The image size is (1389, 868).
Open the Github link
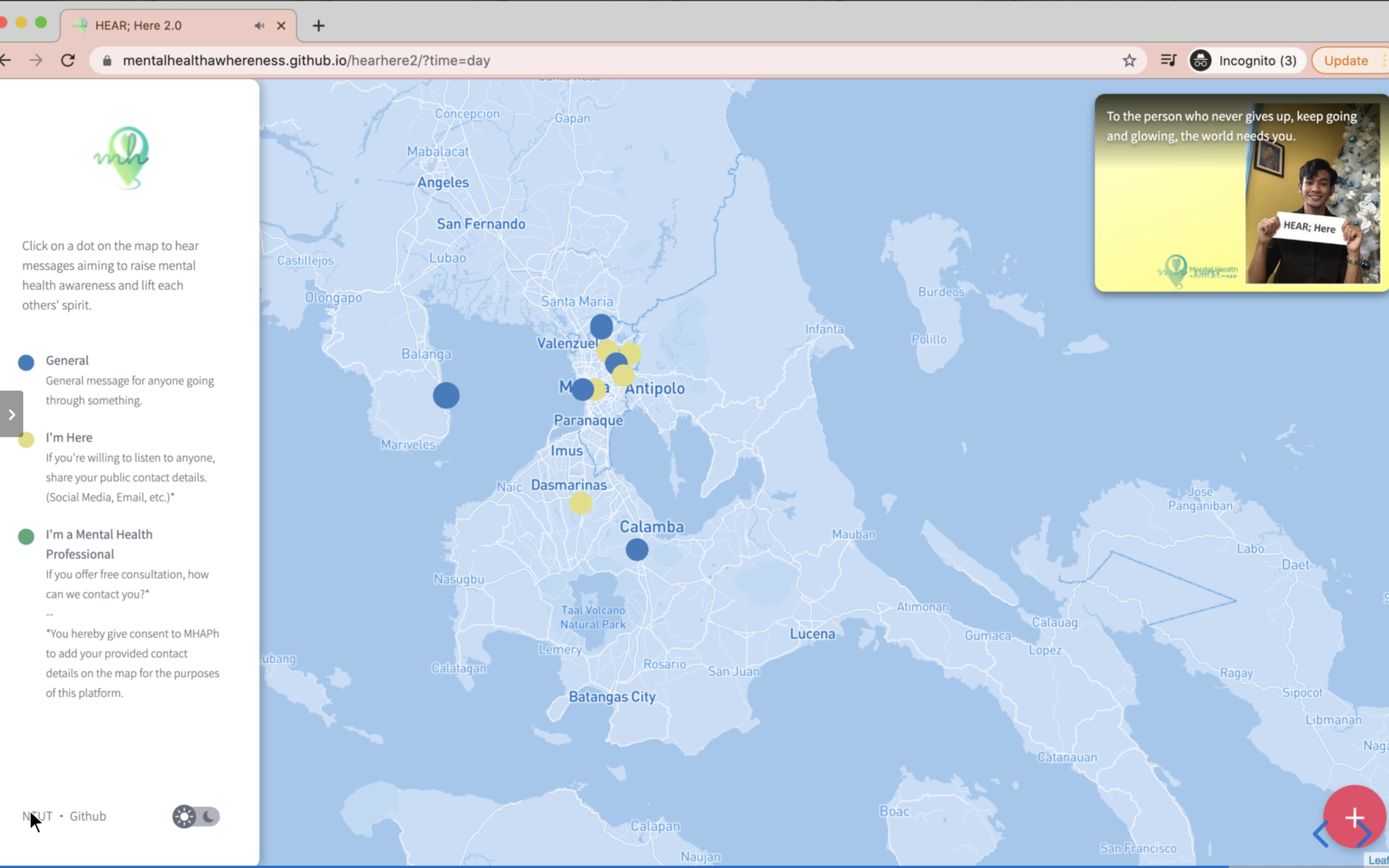(87, 816)
